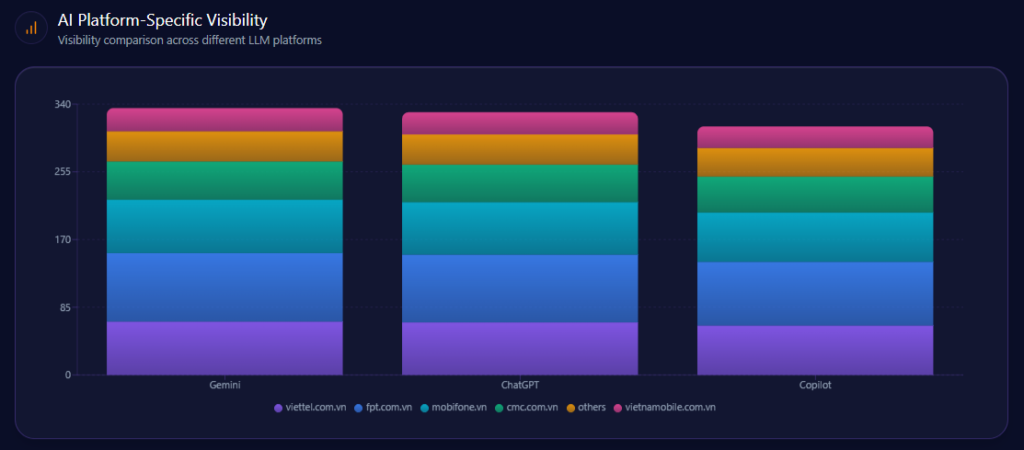Click the cyan mobifone segment in the Copilot bar

[815, 237]
